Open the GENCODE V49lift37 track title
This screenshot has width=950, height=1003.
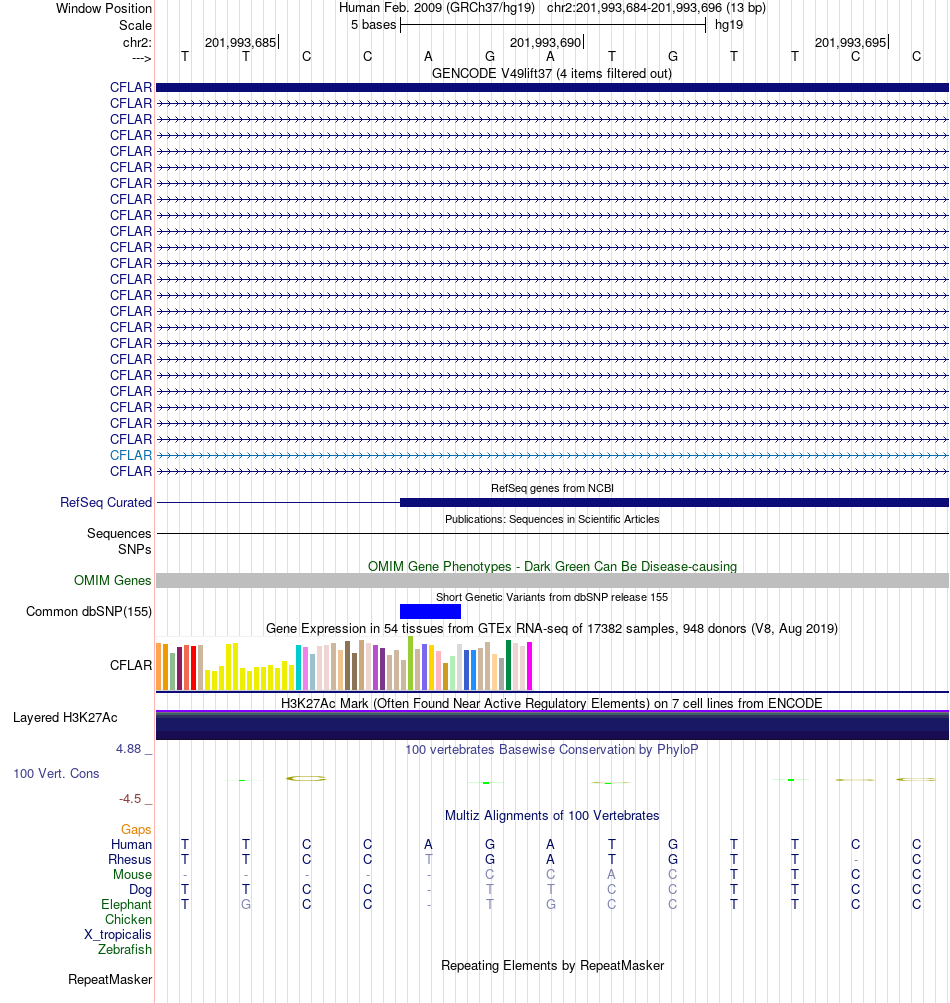coord(551,73)
